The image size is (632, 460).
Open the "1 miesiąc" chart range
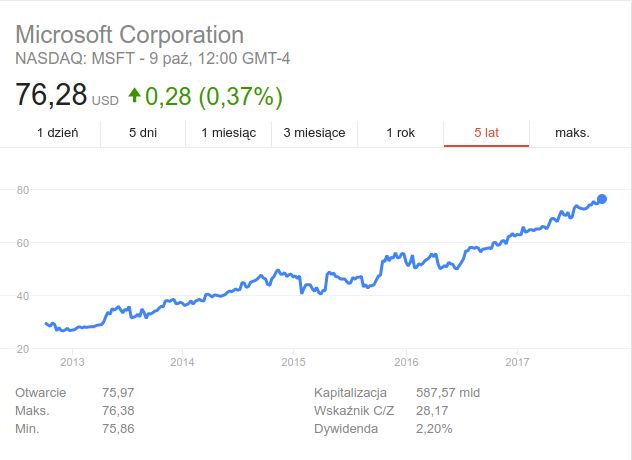click(x=229, y=132)
